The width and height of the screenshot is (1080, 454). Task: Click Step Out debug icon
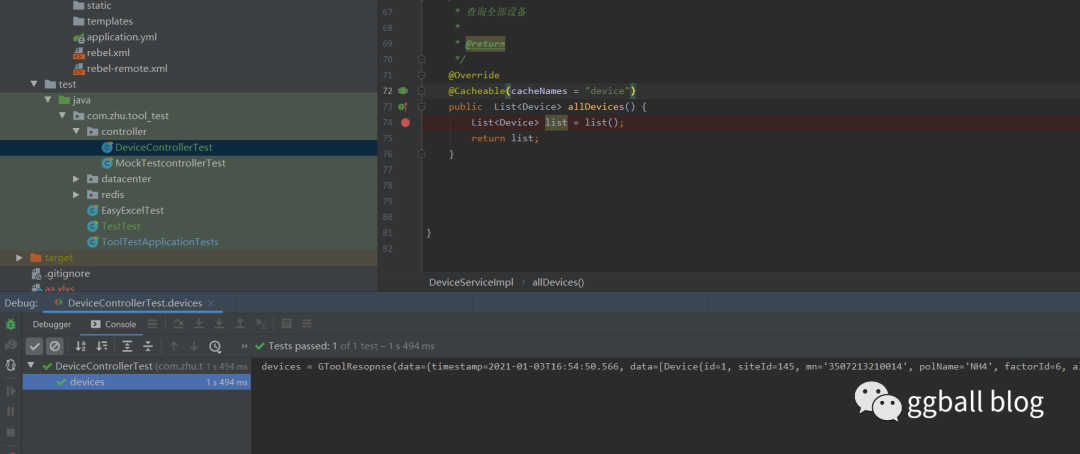(240, 324)
